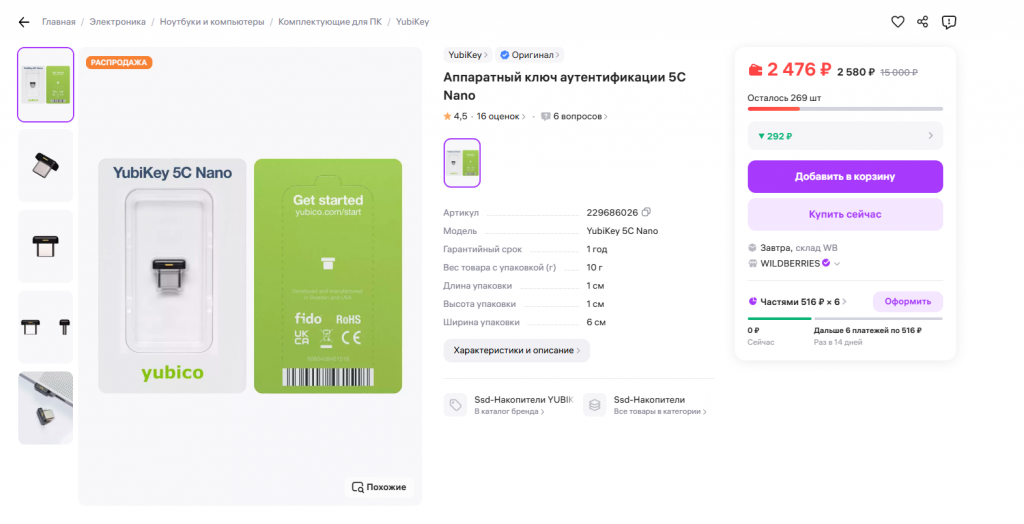
Task: Click the verified checkmark next to WILDBERRIES
Action: [826, 263]
